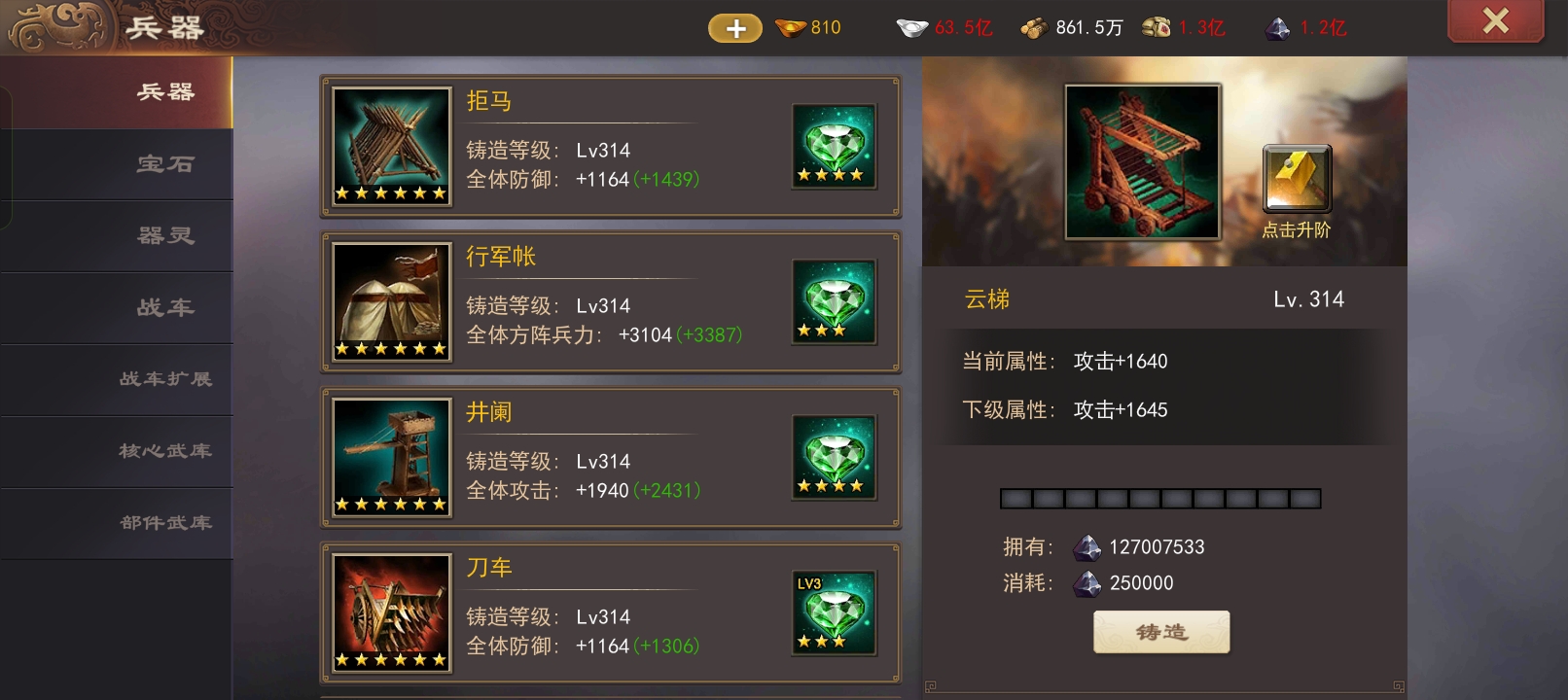
Task: Click the 云梯 ladder cart preview image
Action: point(1143,162)
